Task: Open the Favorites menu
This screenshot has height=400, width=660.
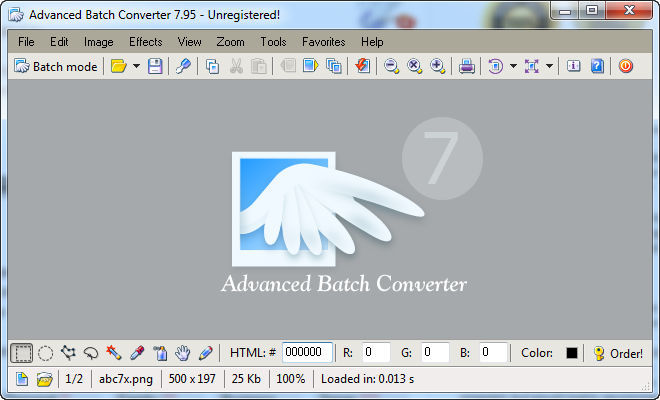Action: click(x=324, y=42)
